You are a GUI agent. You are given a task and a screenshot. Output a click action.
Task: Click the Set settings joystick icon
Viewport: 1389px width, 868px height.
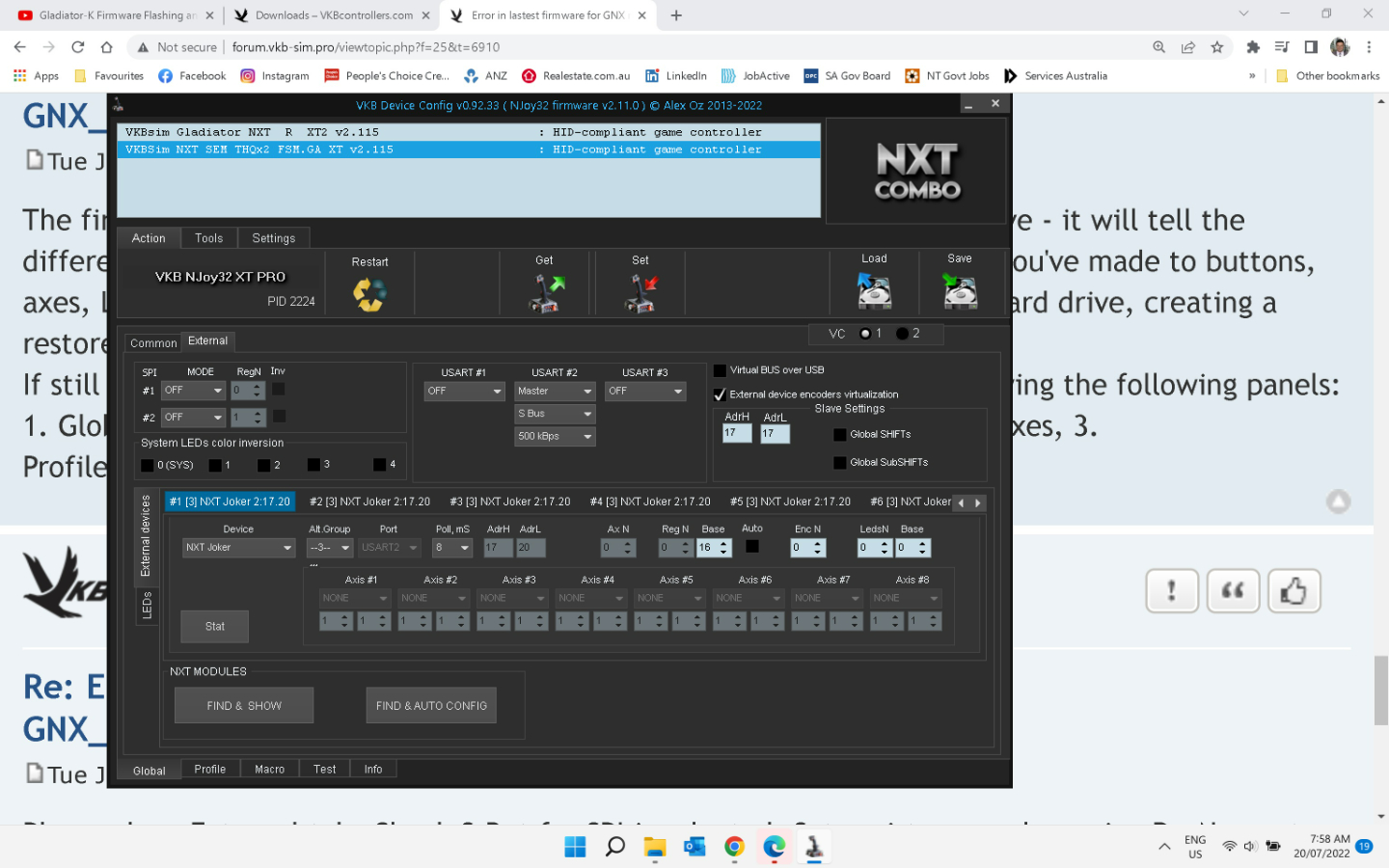point(640,293)
